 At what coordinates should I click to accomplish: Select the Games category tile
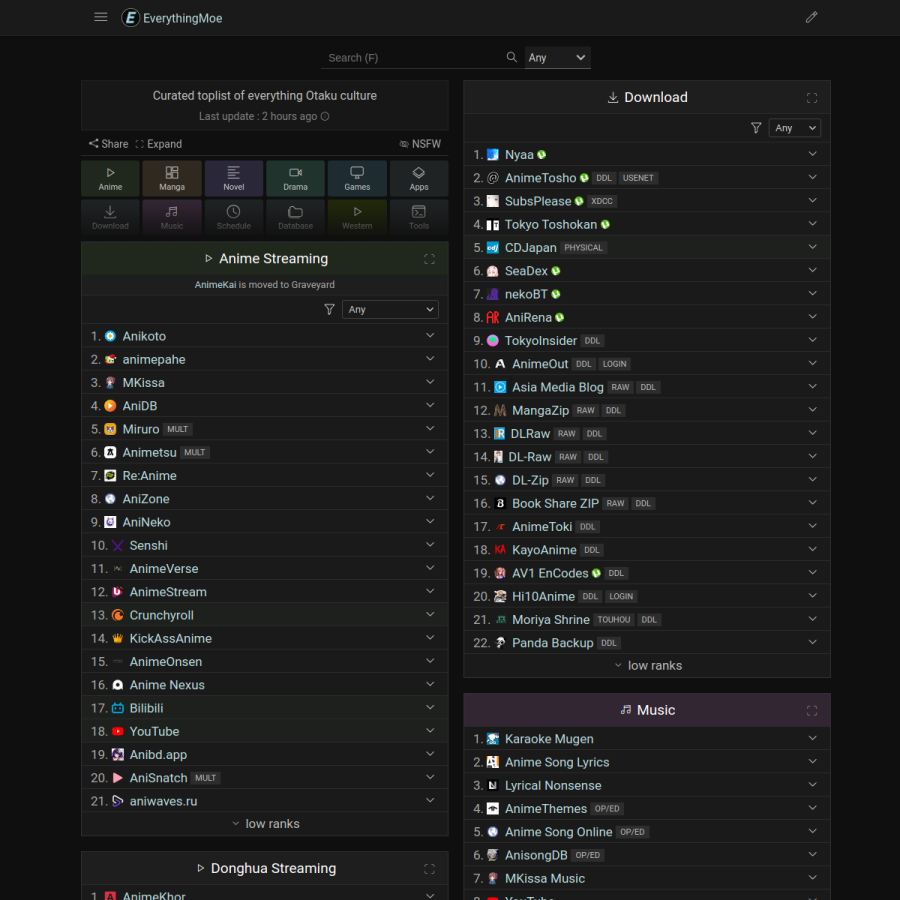click(x=357, y=179)
